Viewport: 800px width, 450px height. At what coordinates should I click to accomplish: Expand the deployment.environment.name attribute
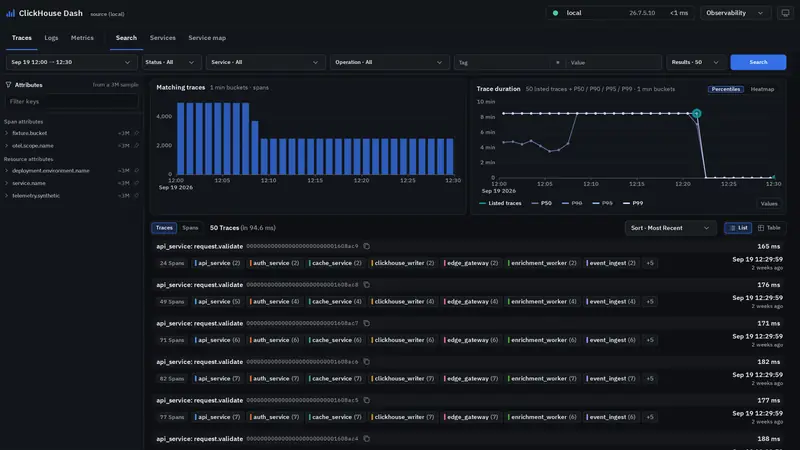(6, 170)
